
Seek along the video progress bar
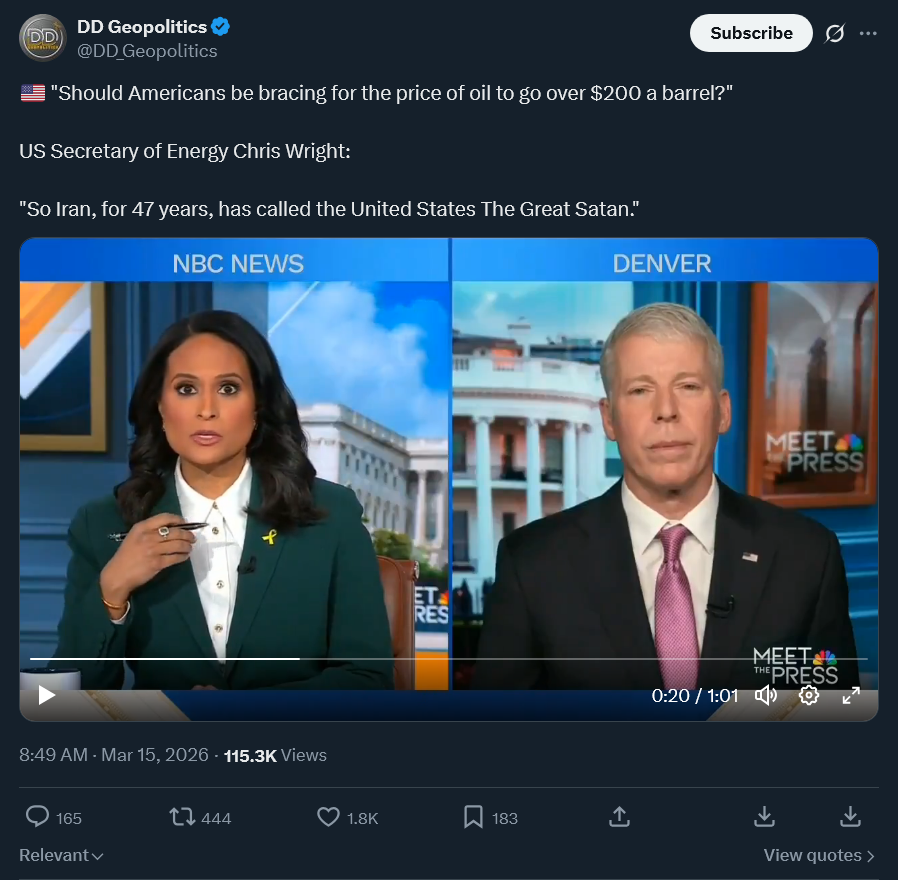click(x=448, y=659)
